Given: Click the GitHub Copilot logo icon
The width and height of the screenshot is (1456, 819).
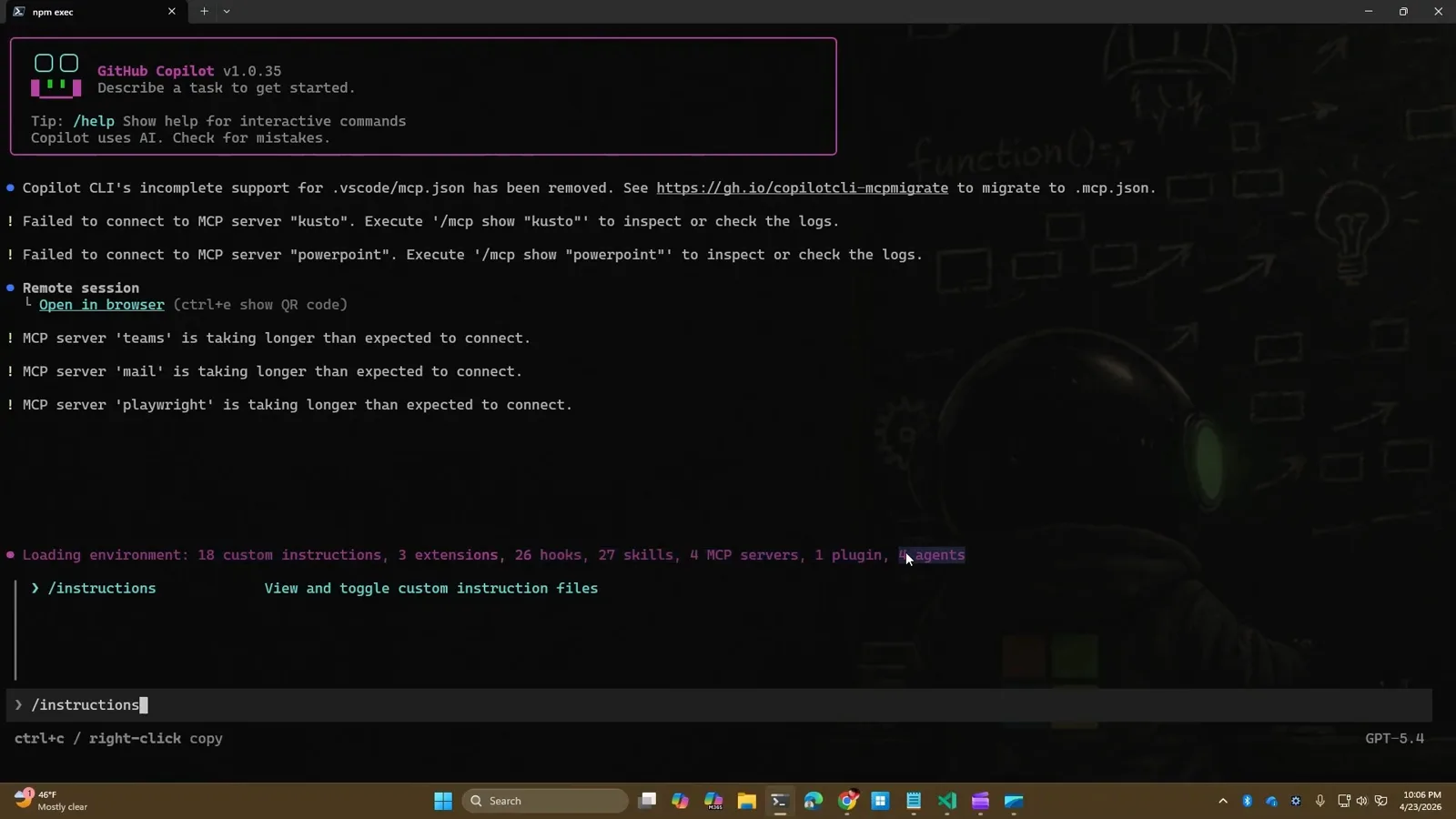Looking at the screenshot, I should pos(56,76).
